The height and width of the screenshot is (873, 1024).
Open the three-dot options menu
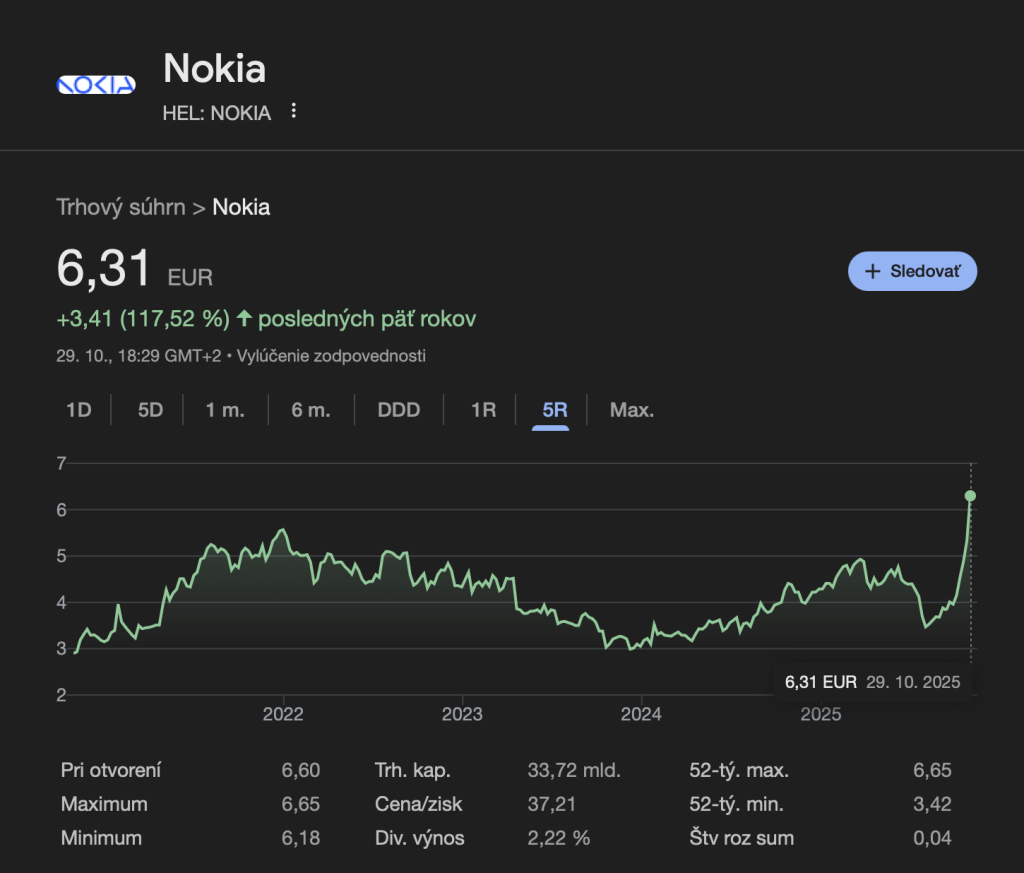(293, 111)
